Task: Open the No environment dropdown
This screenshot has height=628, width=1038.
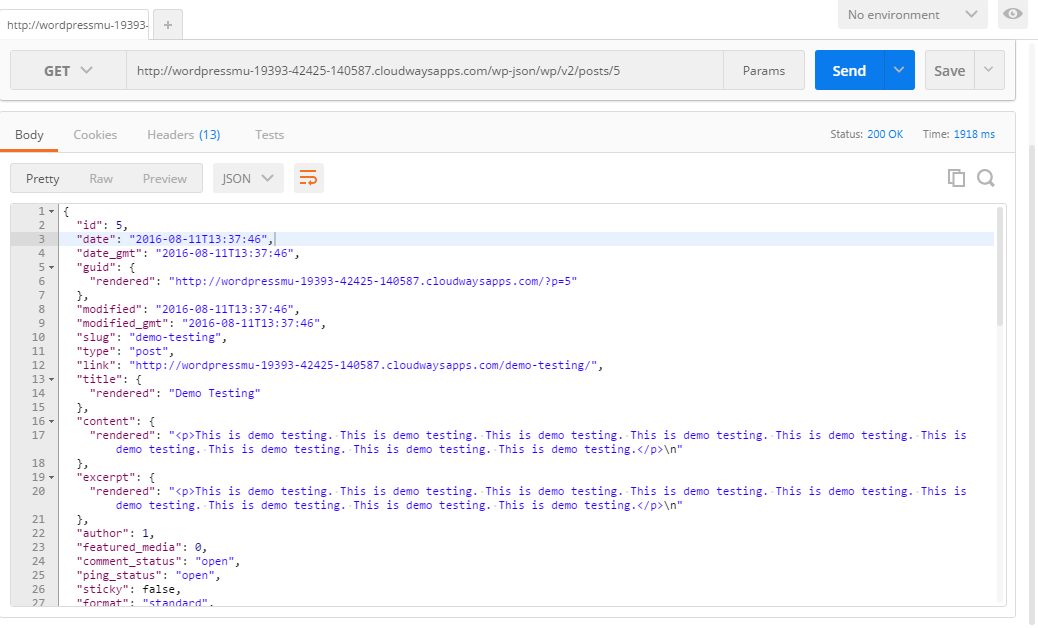Action: (x=912, y=15)
